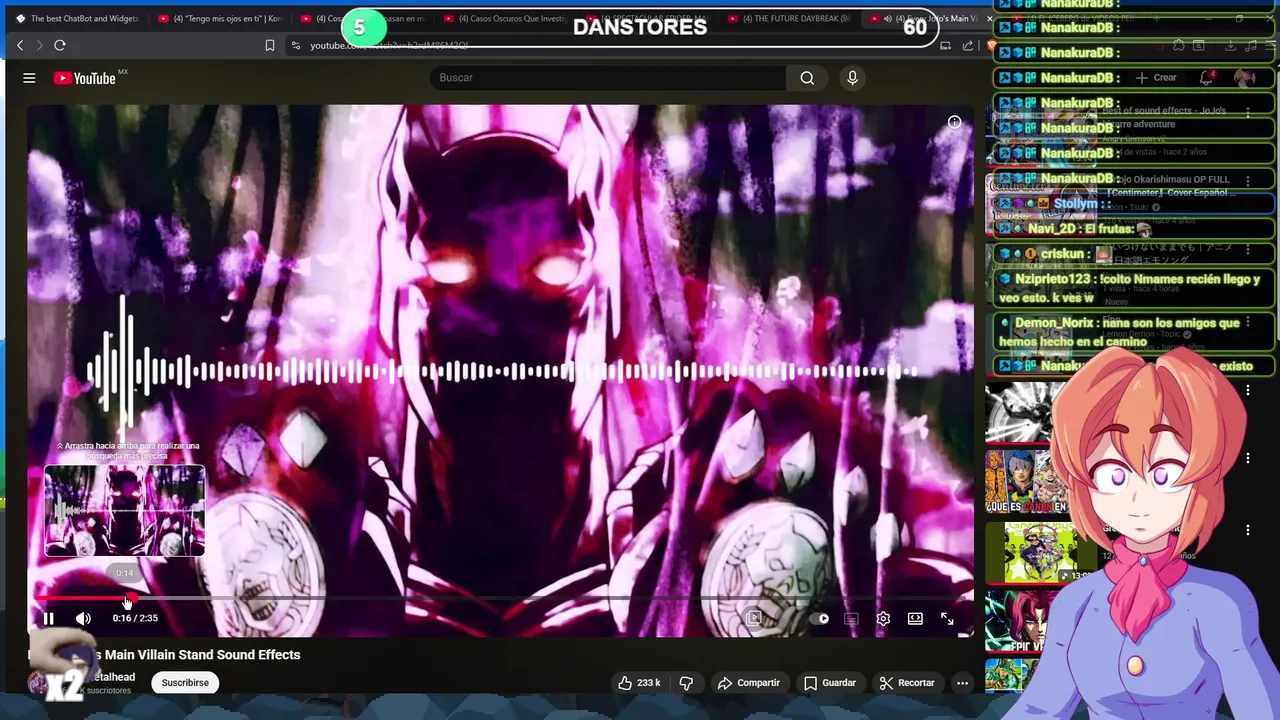Click the Suscribirse button
Image resolution: width=1280 pixels, height=720 pixels.
click(185, 683)
